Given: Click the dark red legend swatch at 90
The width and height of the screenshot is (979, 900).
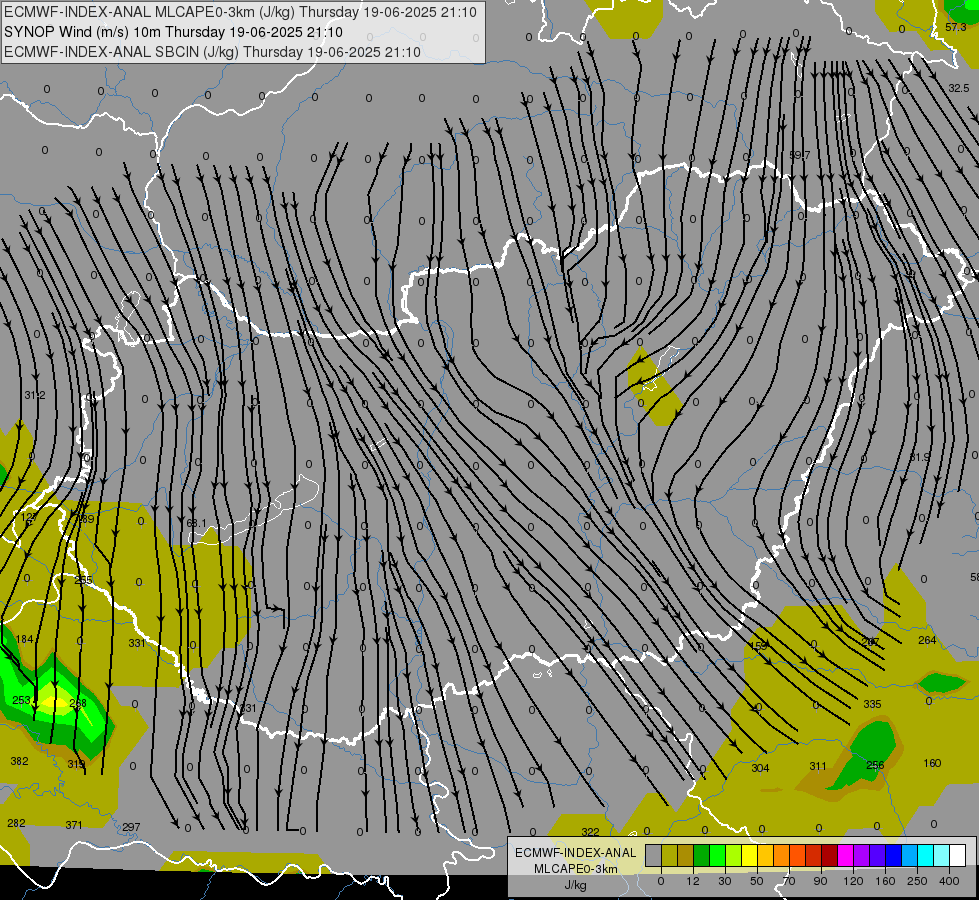Looking at the screenshot, I should [830, 855].
